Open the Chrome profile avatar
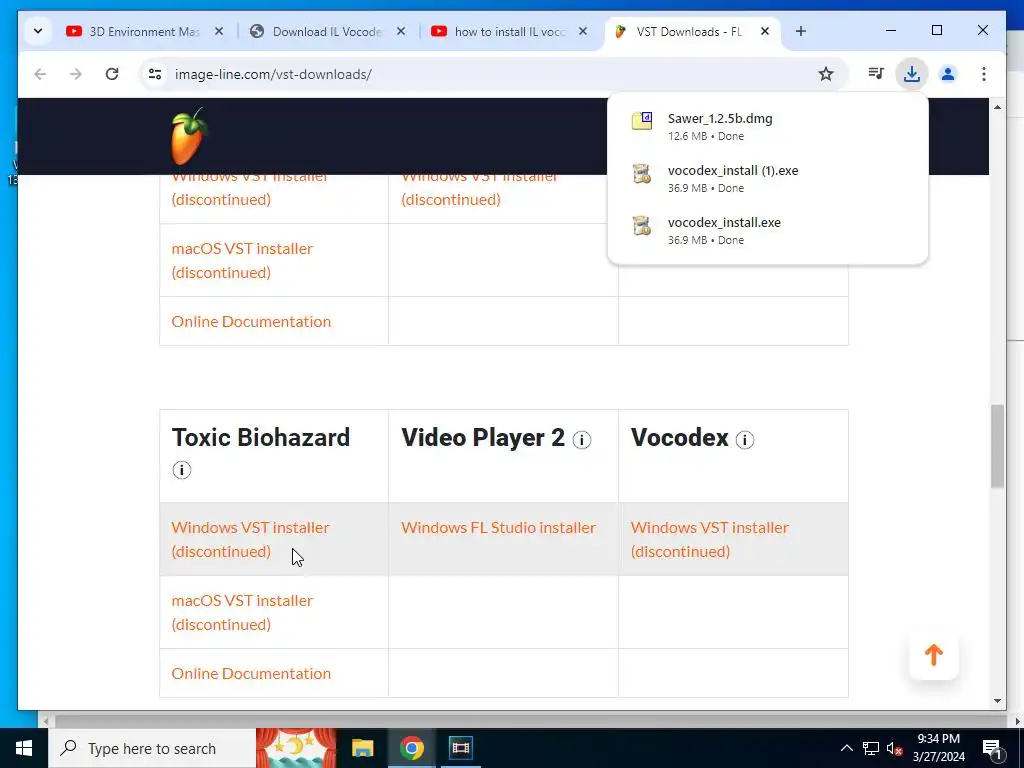 pos(948,74)
